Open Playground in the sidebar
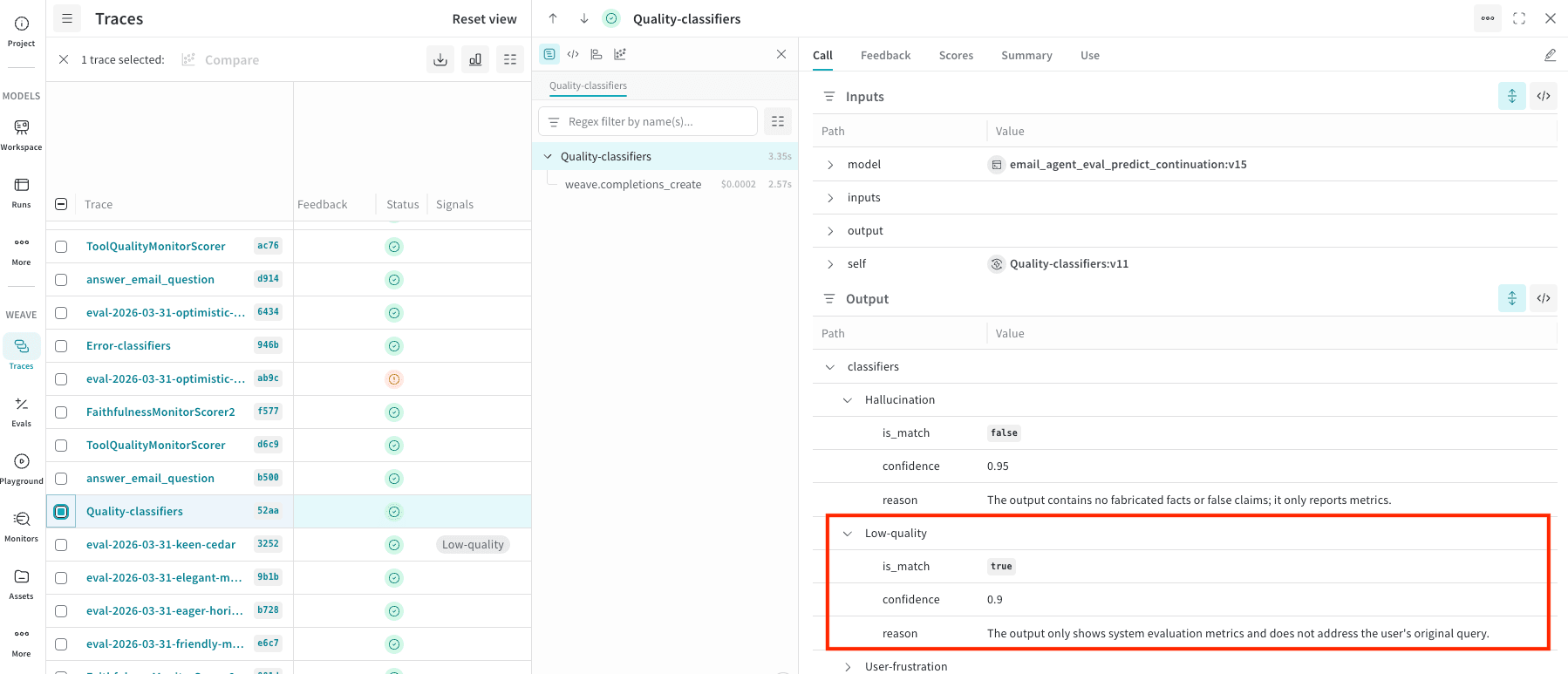1568x674 pixels. pyautogui.click(x=21, y=469)
